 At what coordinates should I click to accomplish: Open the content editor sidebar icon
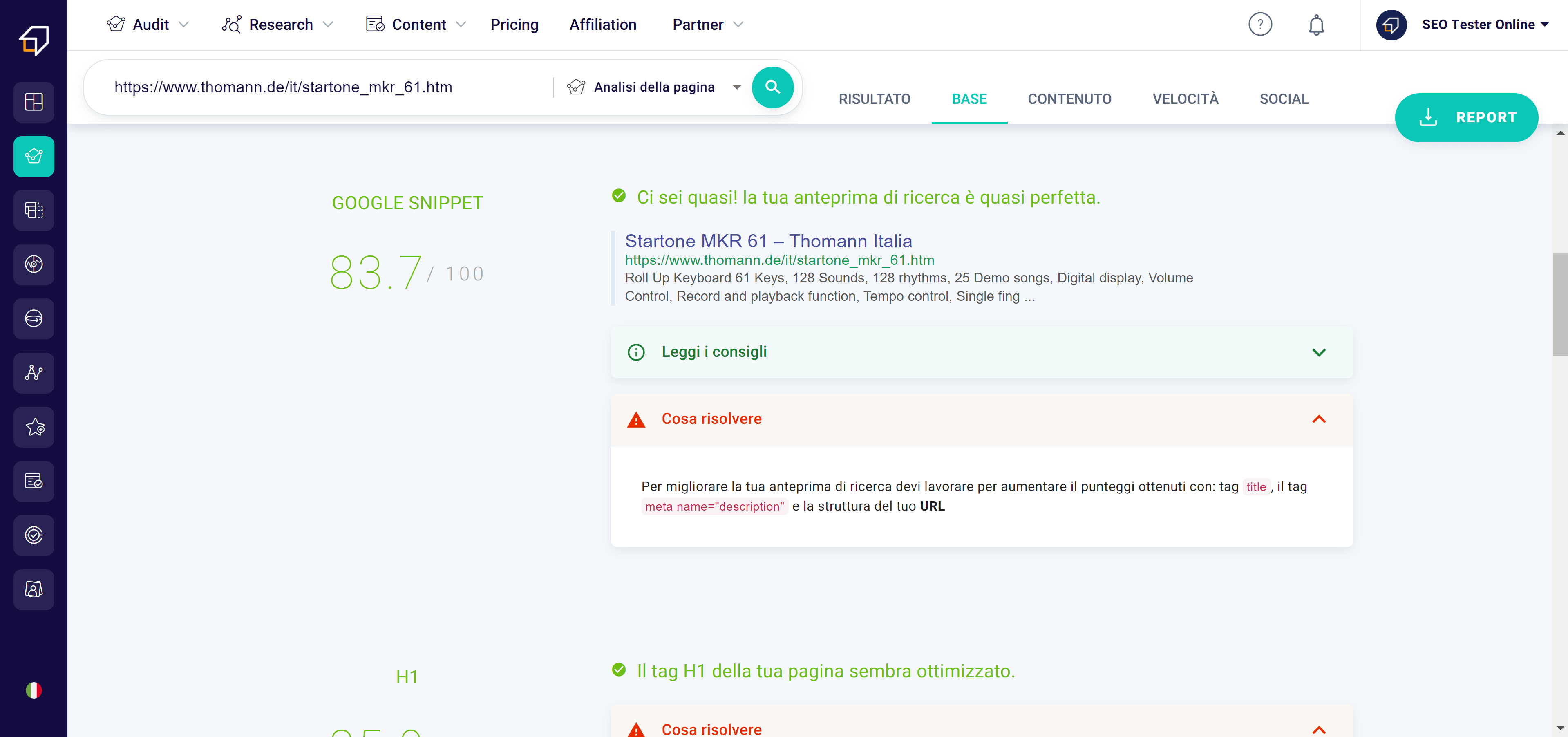pos(34,481)
